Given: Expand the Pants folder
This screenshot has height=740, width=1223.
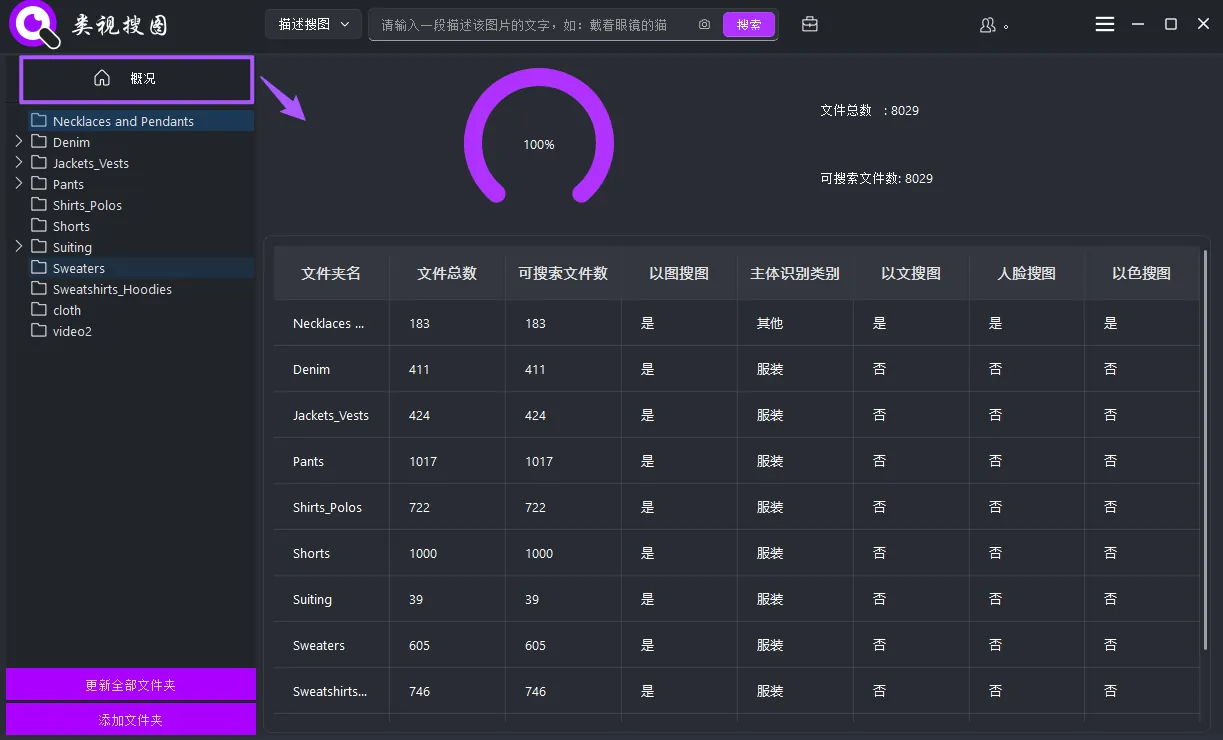Looking at the screenshot, I should (x=18, y=184).
